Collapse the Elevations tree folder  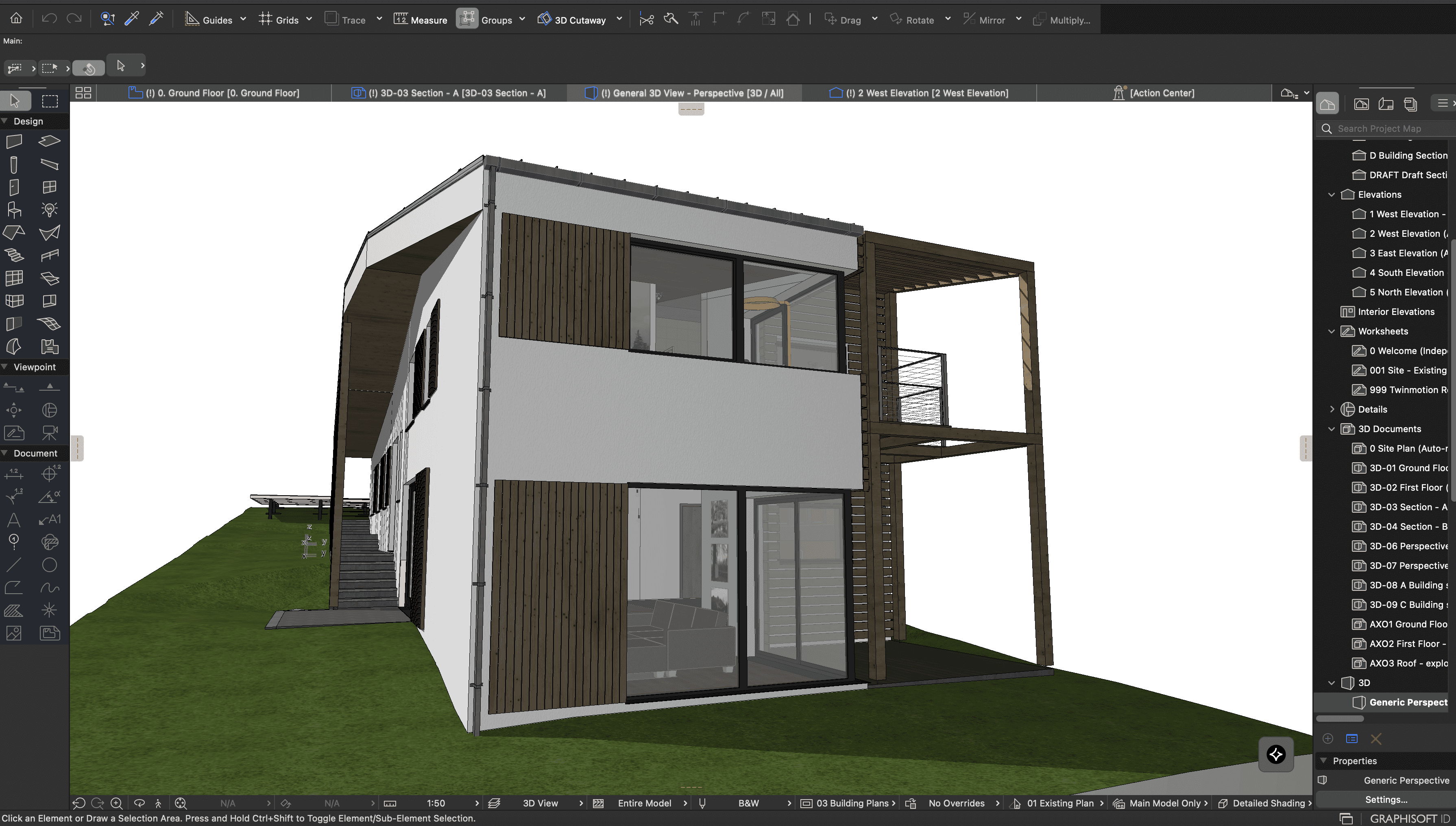1332,194
